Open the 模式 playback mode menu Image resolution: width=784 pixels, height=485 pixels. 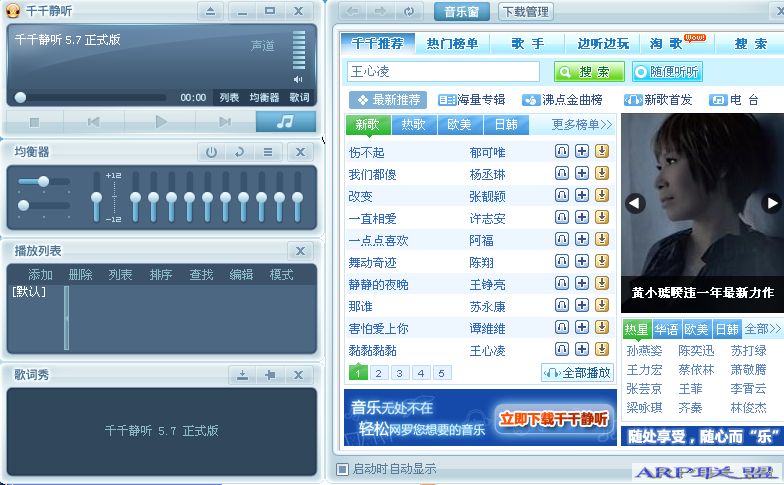281,274
